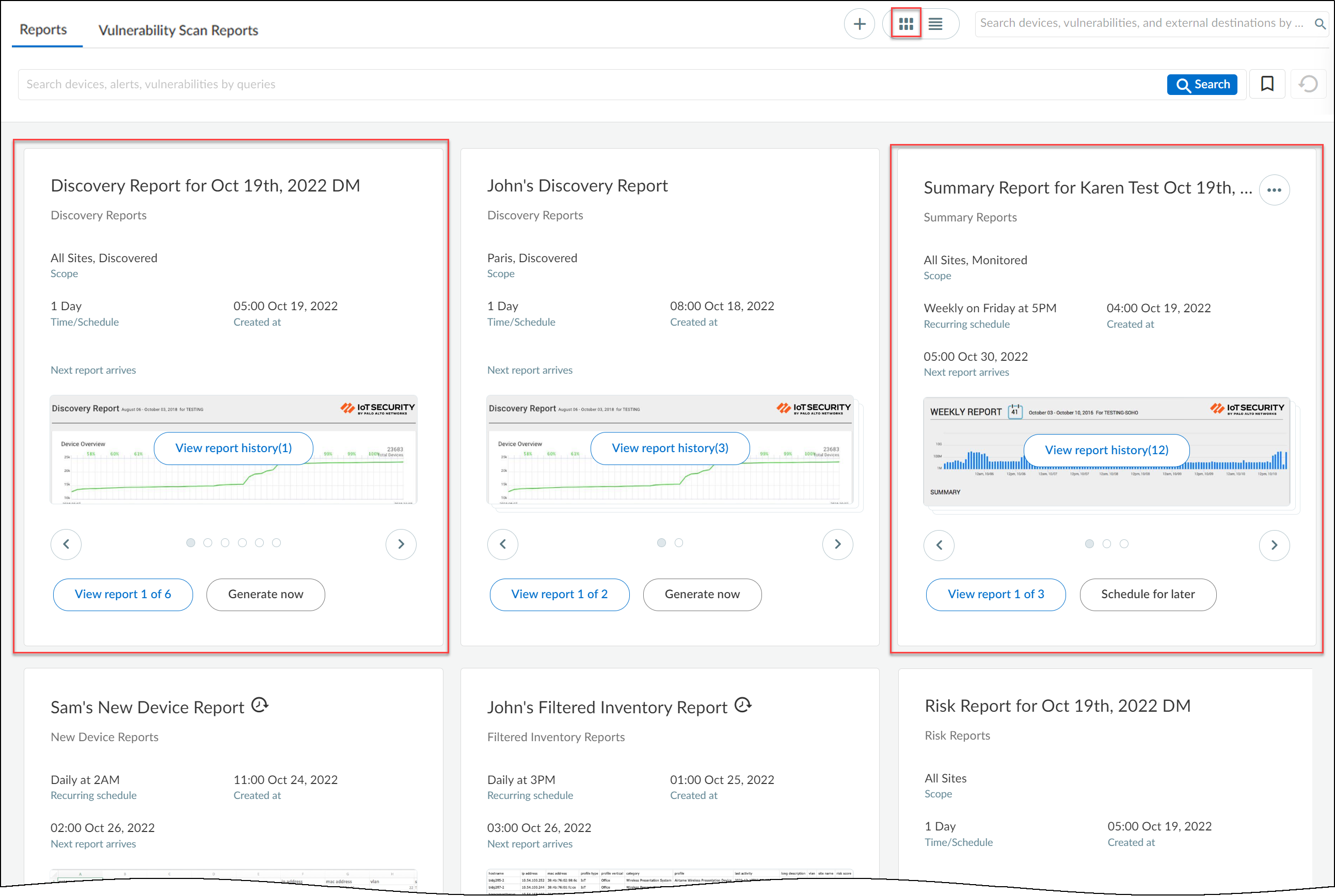Viewport: 1335px width, 896px height.
Task: Click the bookmark icon beside Search
Action: (1266, 84)
